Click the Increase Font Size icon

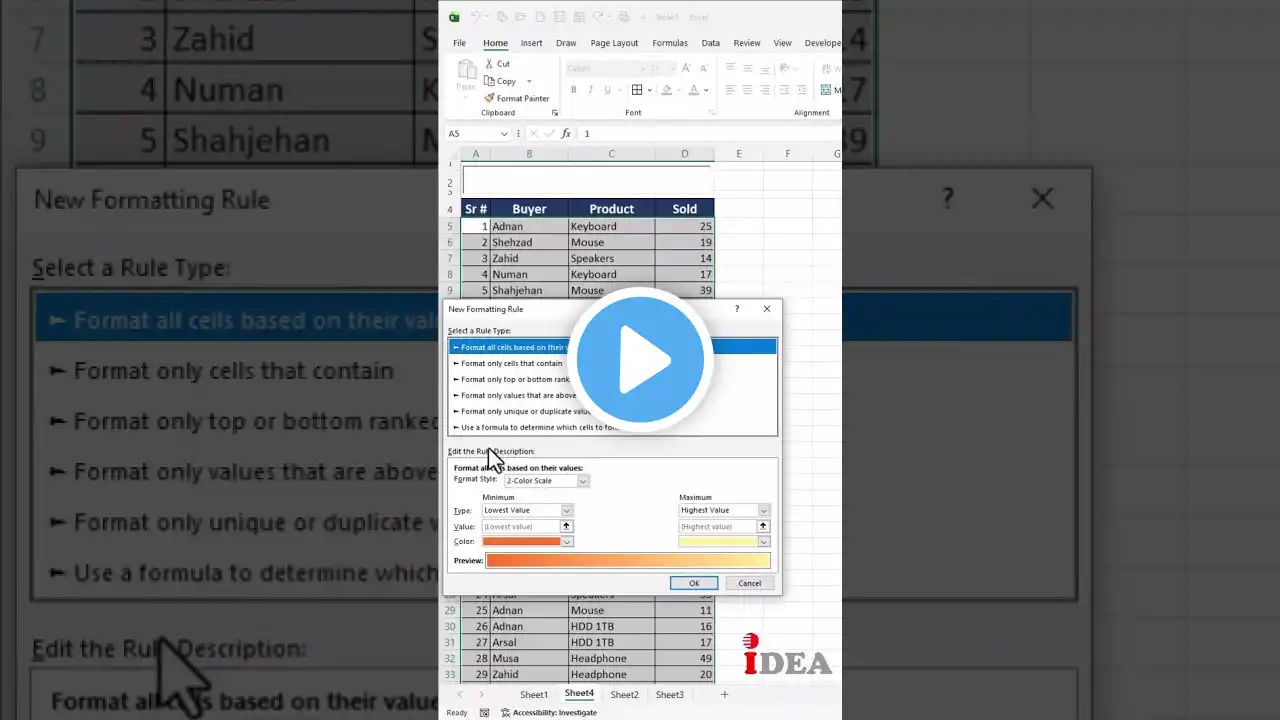click(686, 69)
